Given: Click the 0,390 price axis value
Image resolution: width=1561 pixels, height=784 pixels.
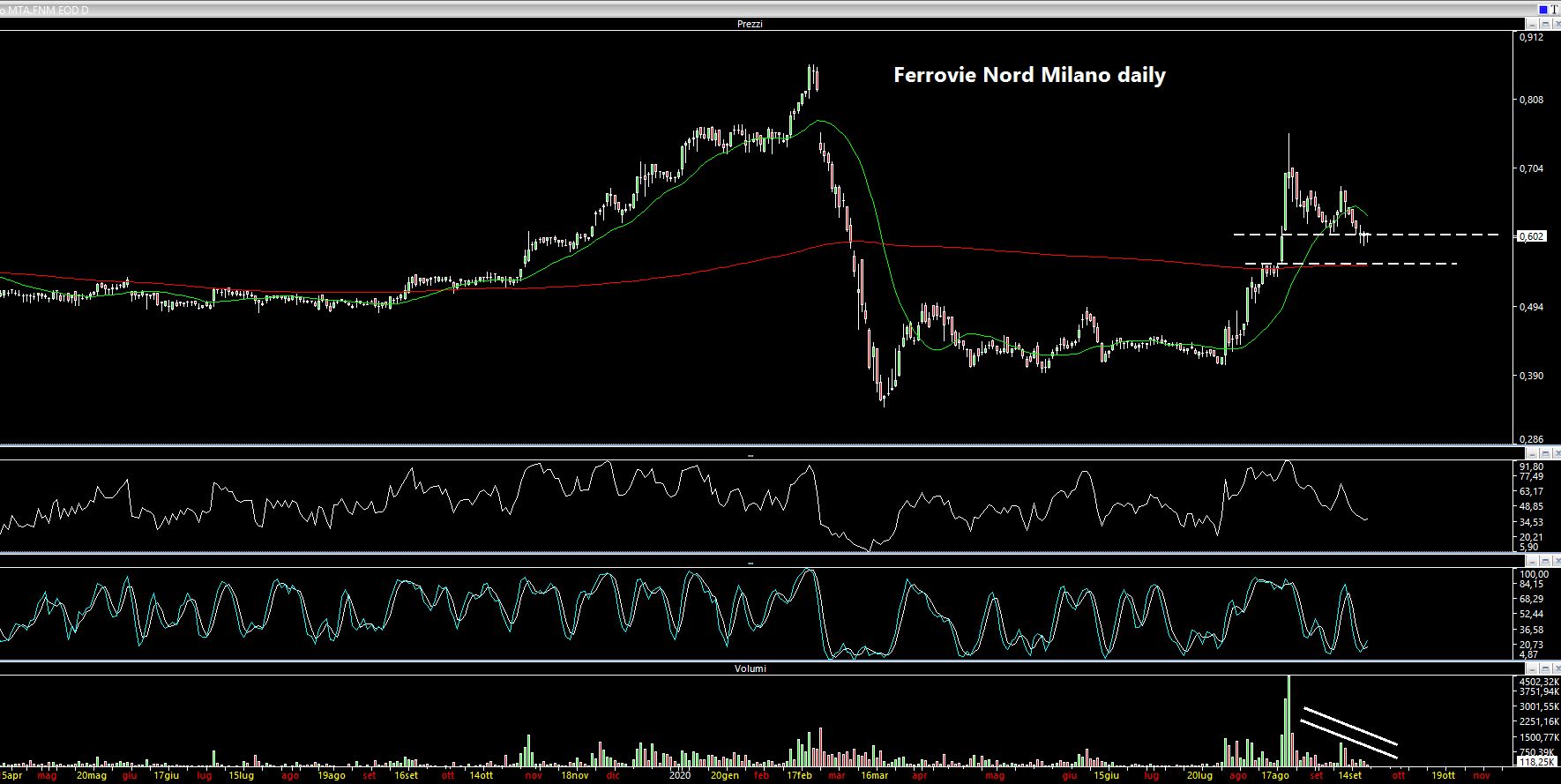Looking at the screenshot, I should 1531,376.
